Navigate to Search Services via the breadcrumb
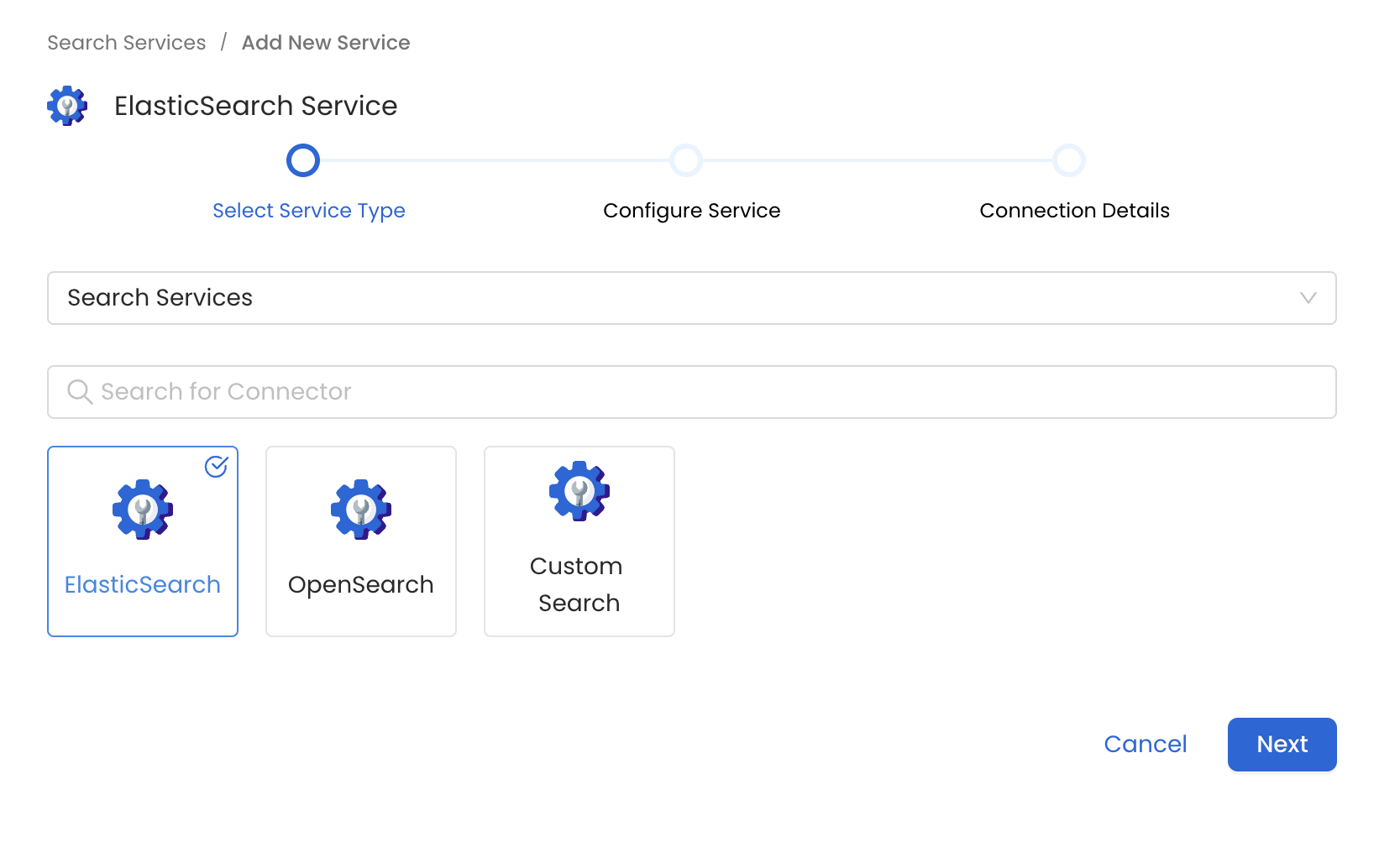This screenshot has height=868, width=1379. [125, 42]
